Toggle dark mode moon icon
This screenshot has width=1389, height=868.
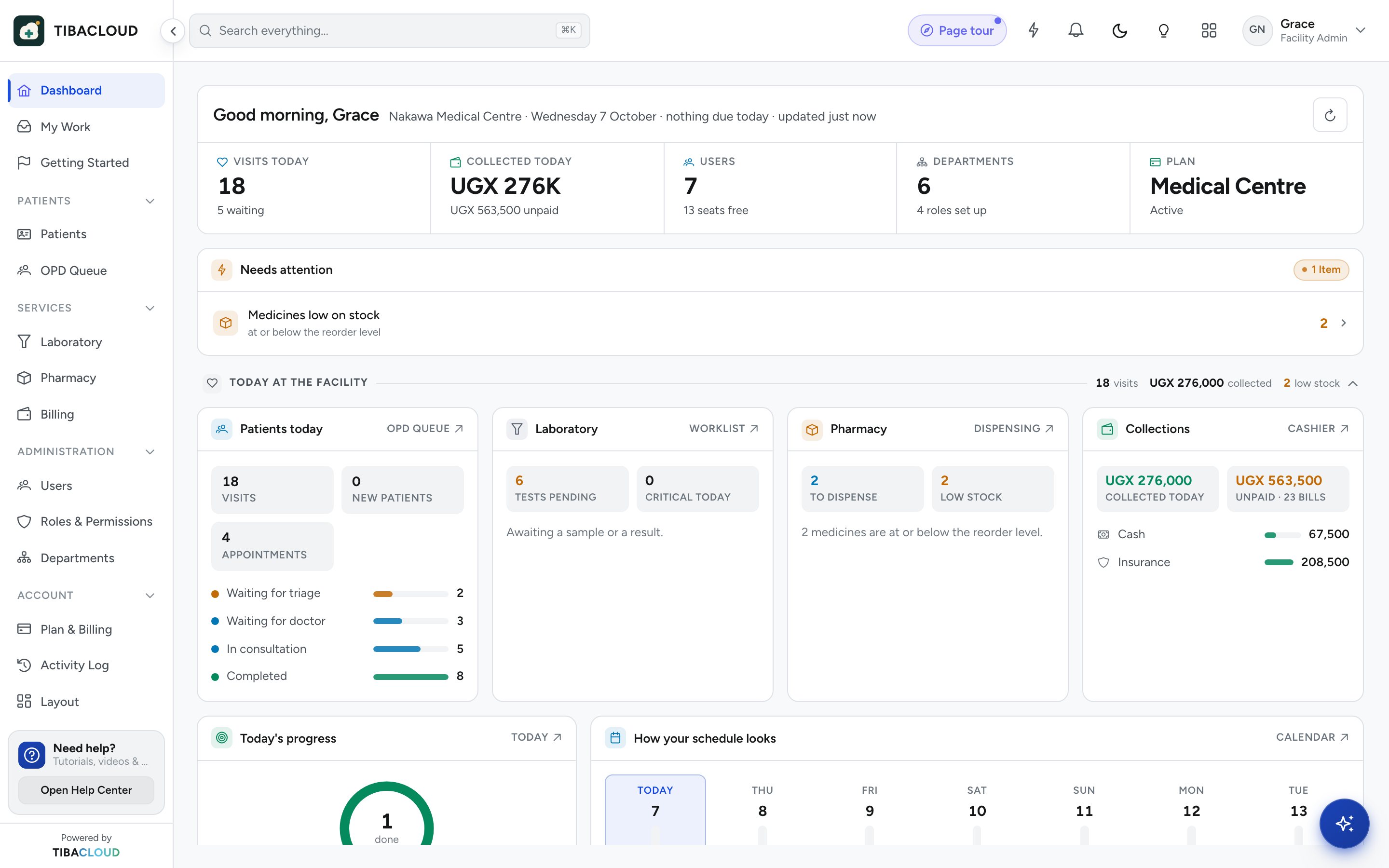tap(1119, 30)
